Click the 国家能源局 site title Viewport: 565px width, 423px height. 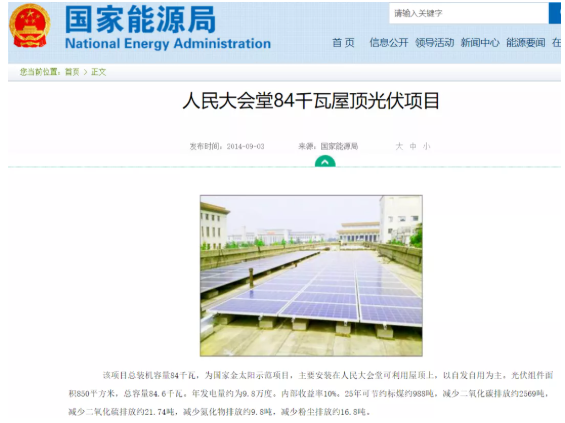click(141, 19)
